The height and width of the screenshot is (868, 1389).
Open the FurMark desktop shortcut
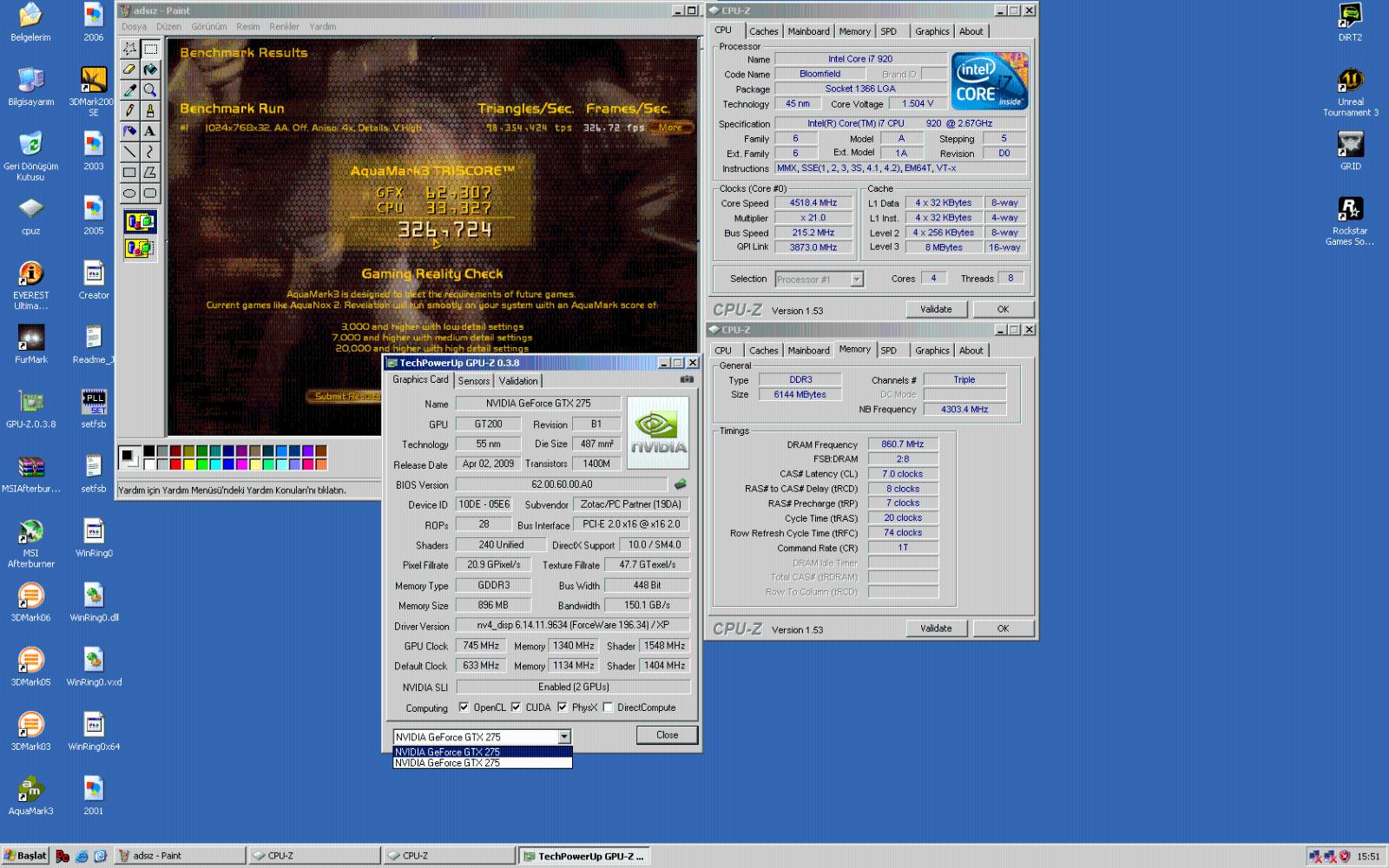tap(31, 344)
